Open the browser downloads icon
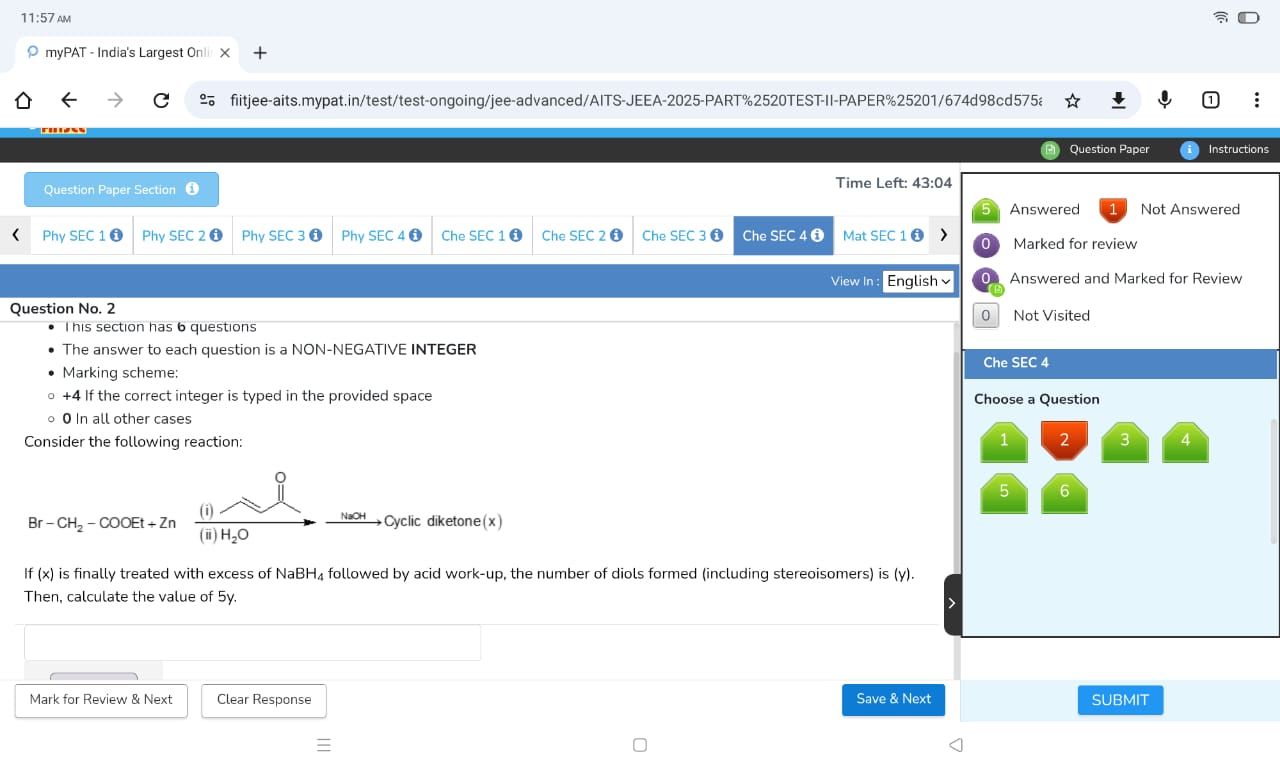 1119,100
